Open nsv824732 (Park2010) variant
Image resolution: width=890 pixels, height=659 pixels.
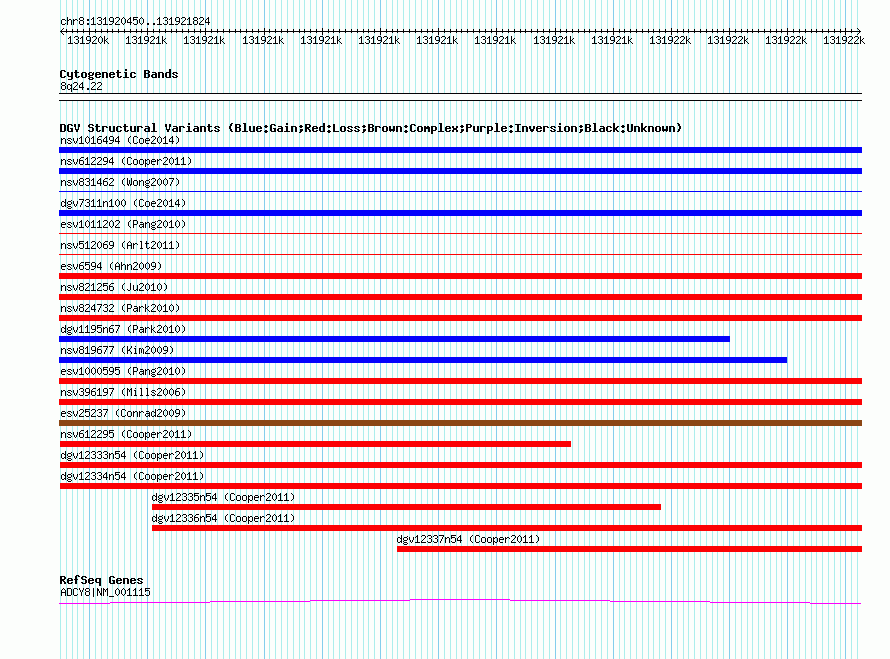click(x=120, y=308)
